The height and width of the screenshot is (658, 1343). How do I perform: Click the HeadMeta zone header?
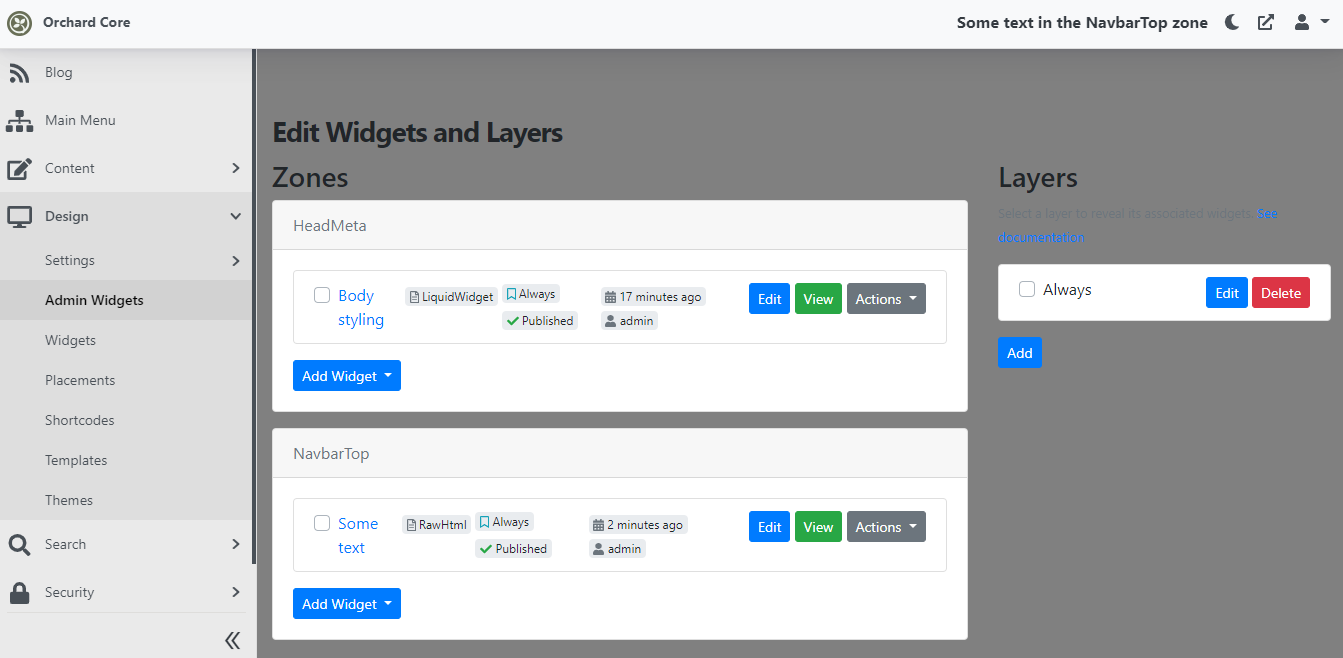point(620,226)
